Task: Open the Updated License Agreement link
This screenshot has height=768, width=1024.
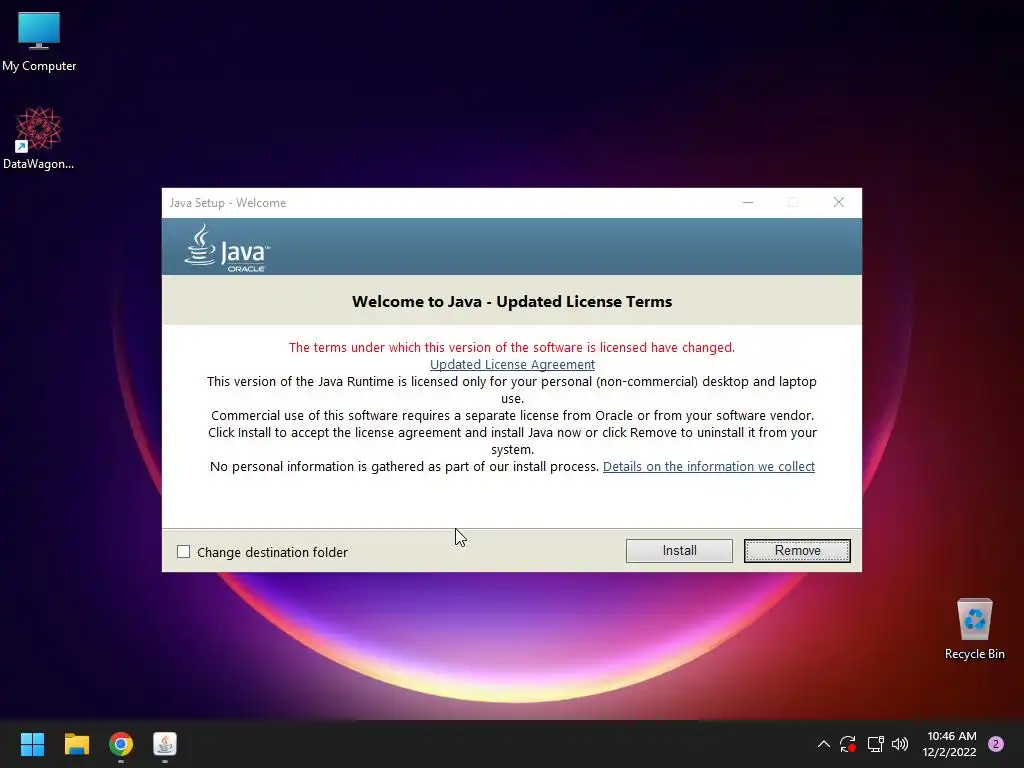Action: pos(512,364)
